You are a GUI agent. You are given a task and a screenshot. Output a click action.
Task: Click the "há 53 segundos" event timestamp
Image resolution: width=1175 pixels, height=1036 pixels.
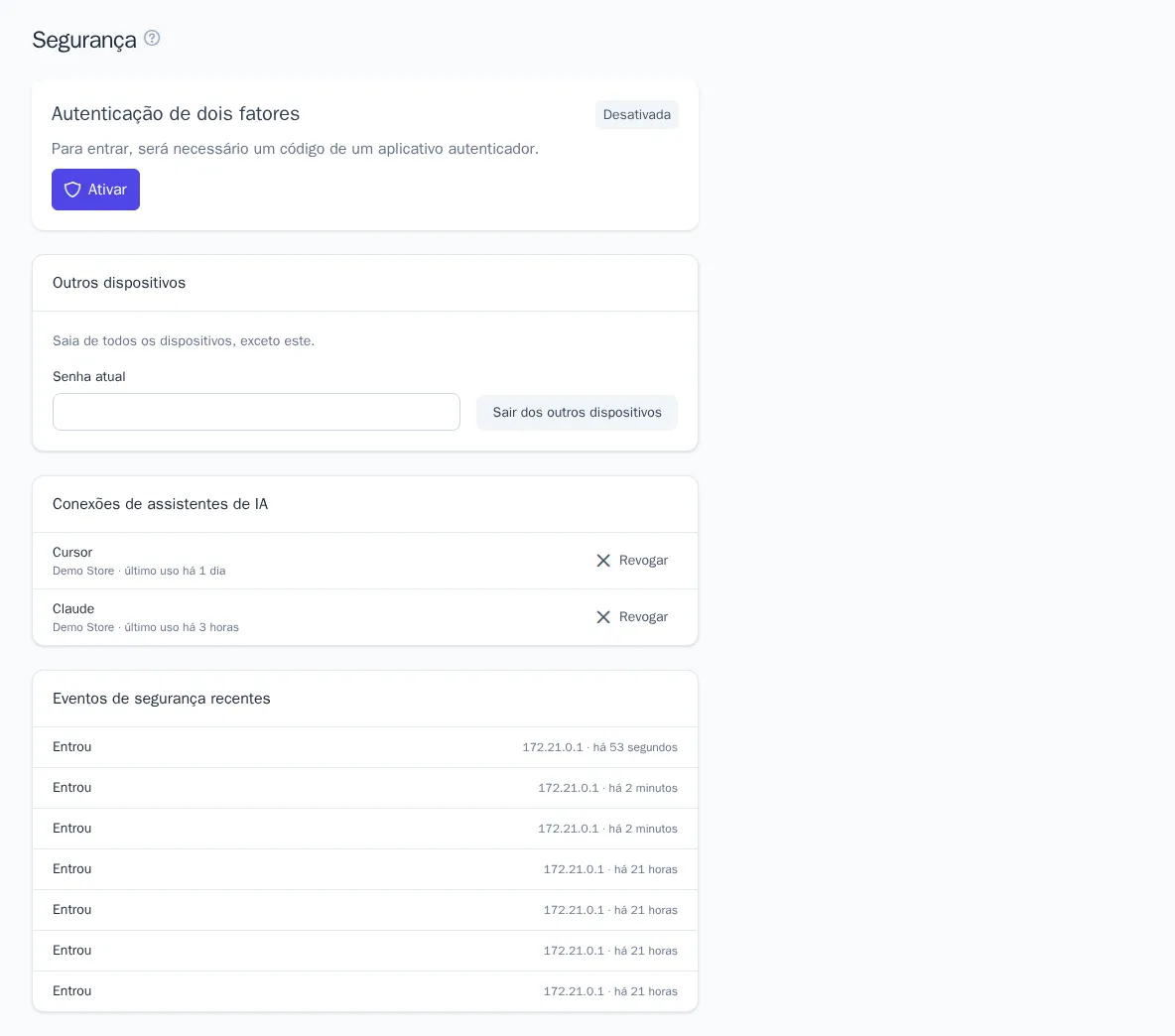635,747
